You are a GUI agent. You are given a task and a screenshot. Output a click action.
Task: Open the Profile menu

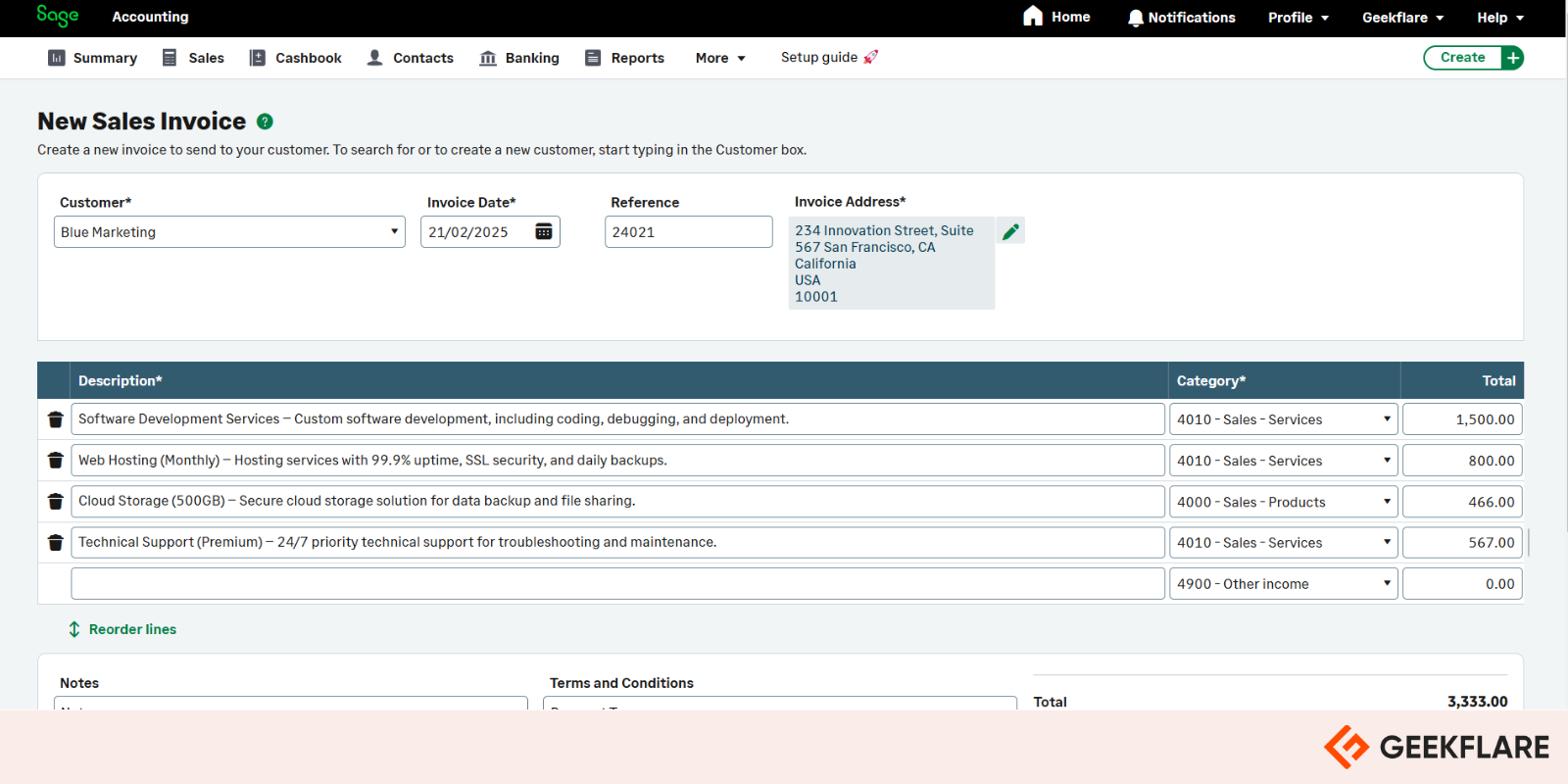pyautogui.click(x=1298, y=18)
